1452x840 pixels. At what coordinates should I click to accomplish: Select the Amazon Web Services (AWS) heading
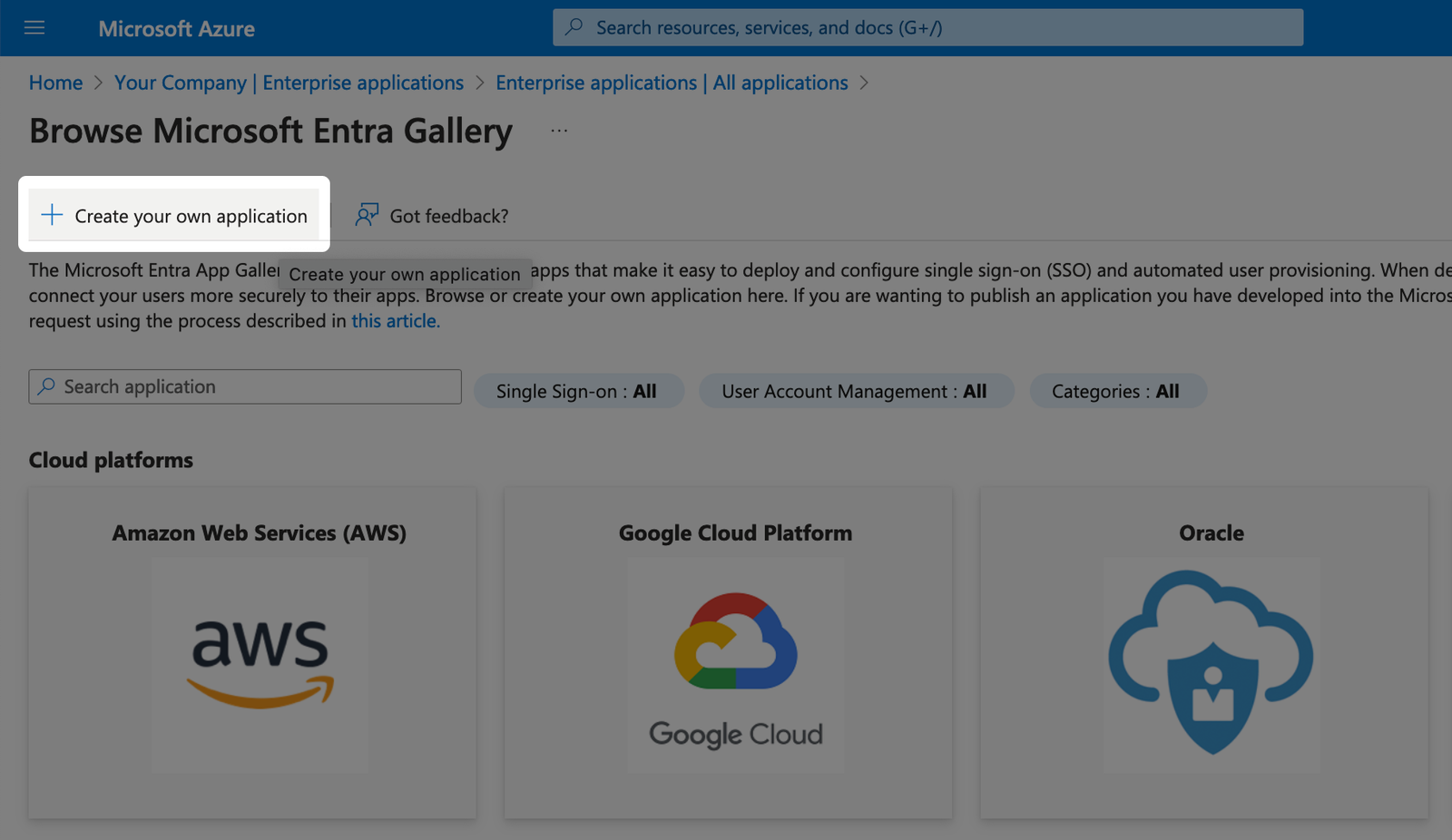click(x=259, y=533)
